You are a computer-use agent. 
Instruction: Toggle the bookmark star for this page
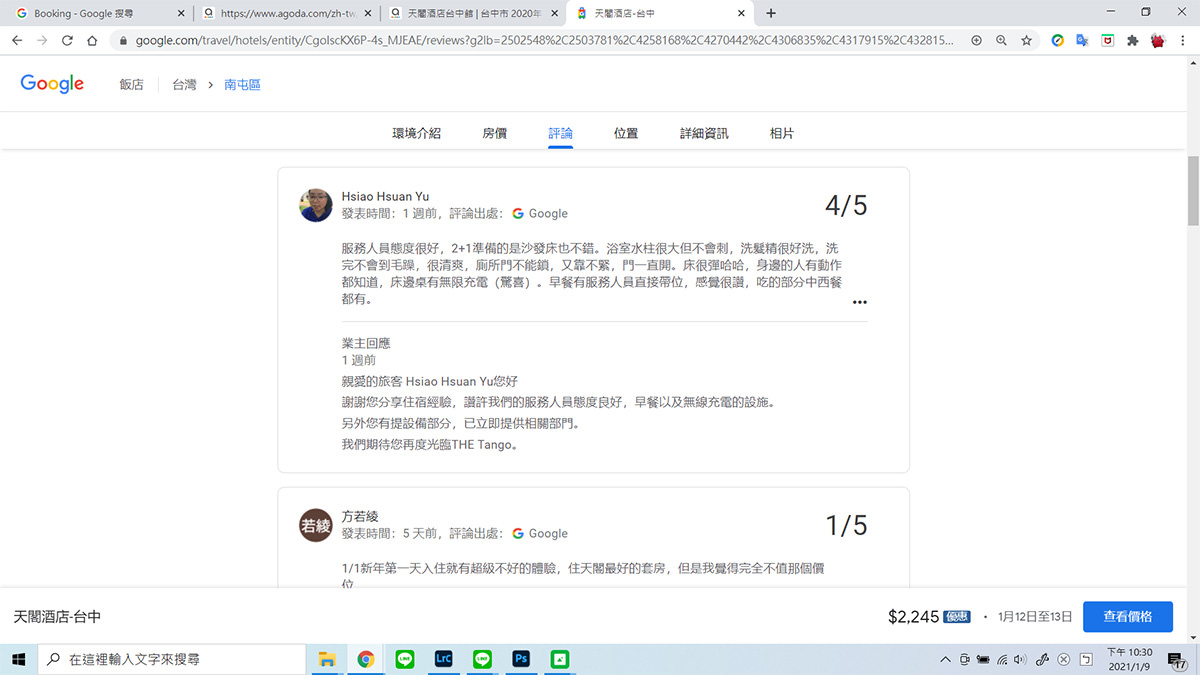click(1026, 41)
